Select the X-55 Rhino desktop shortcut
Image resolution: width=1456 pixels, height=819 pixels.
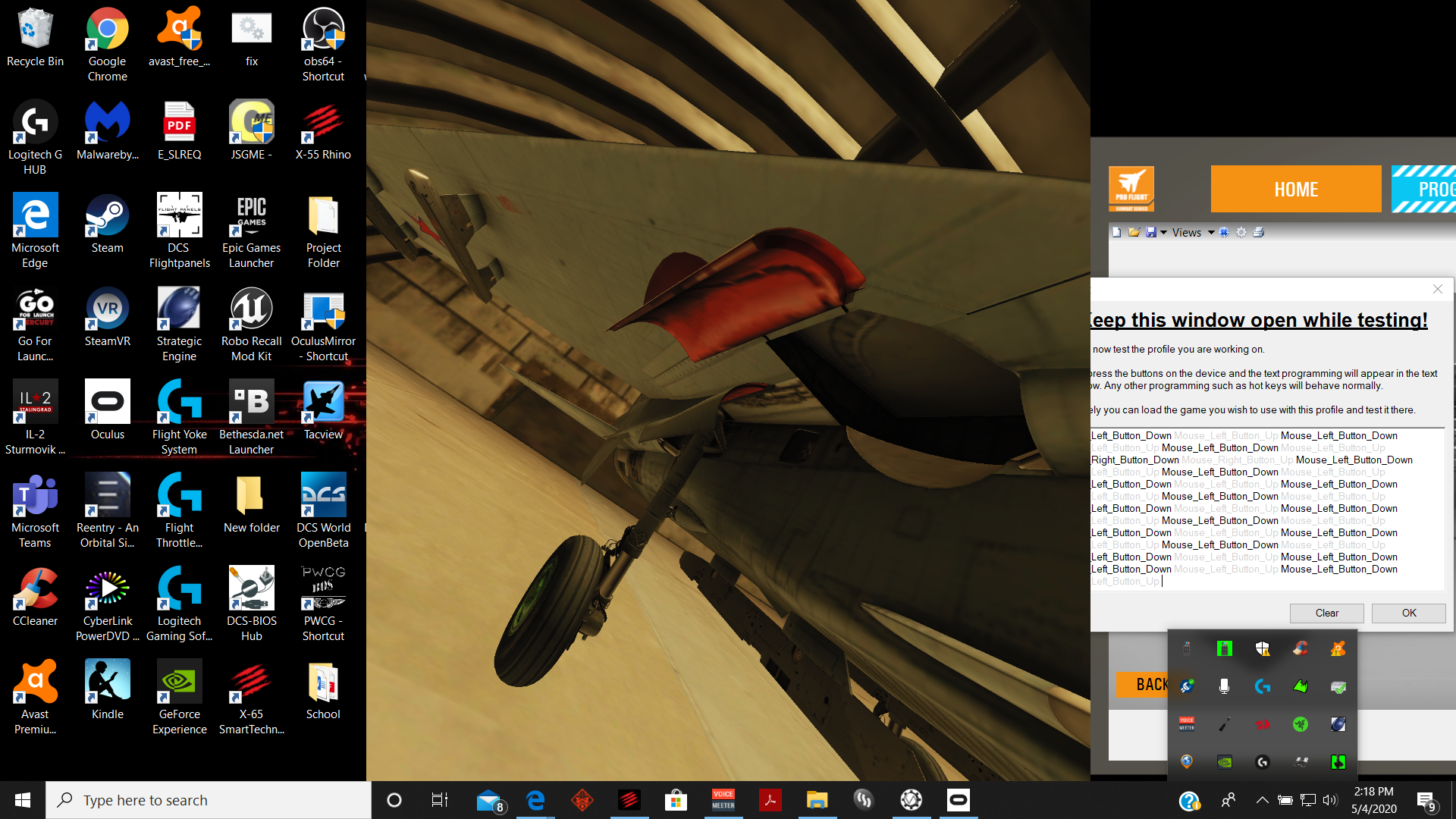[324, 130]
